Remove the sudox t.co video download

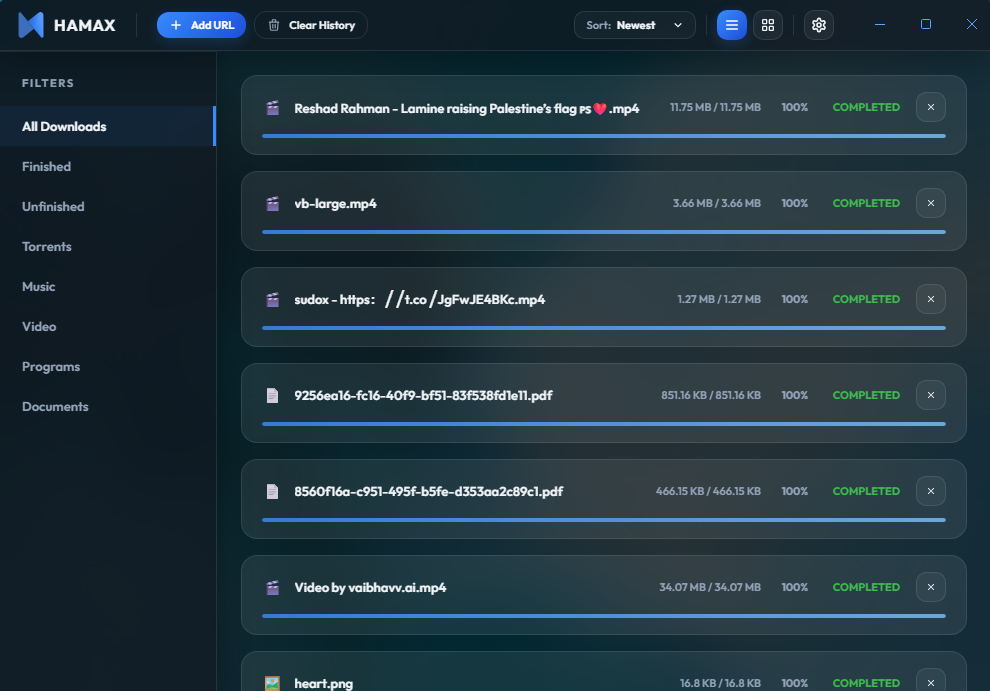931,299
